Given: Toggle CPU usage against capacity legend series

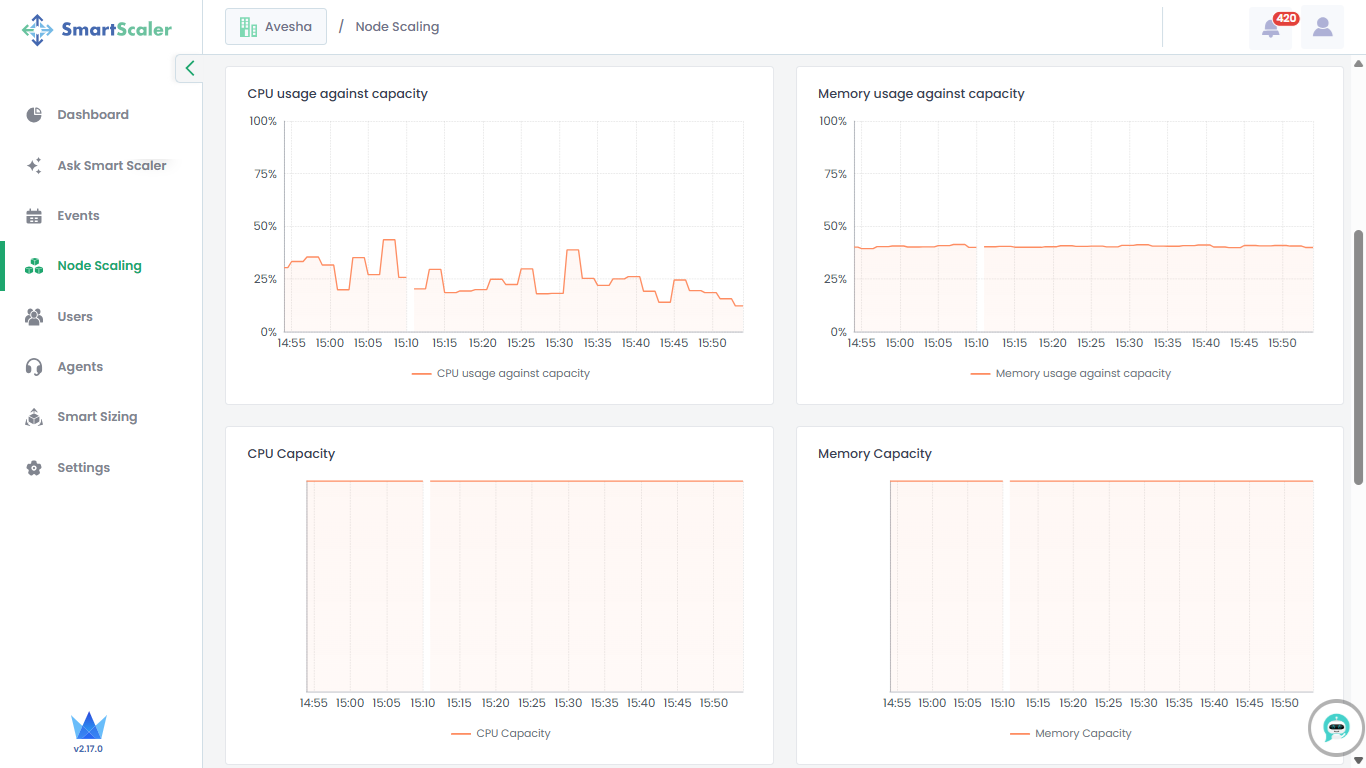Looking at the screenshot, I should pyautogui.click(x=501, y=374).
